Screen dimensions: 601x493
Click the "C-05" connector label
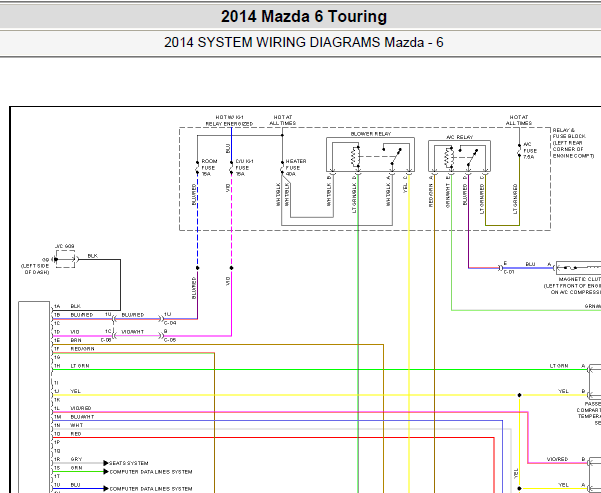pos(170,340)
